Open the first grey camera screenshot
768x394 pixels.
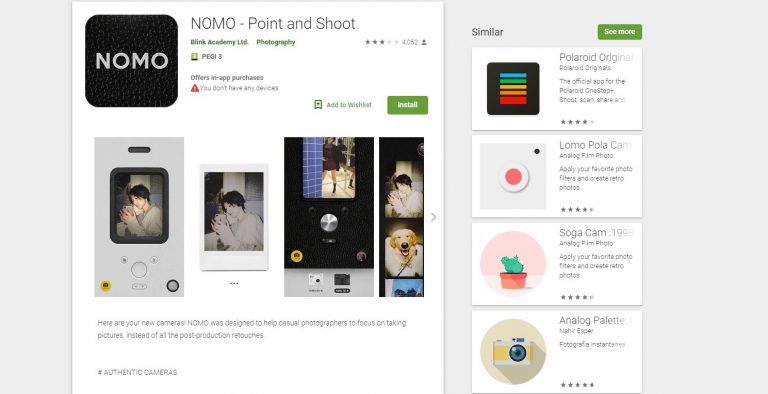pyautogui.click(x=139, y=217)
